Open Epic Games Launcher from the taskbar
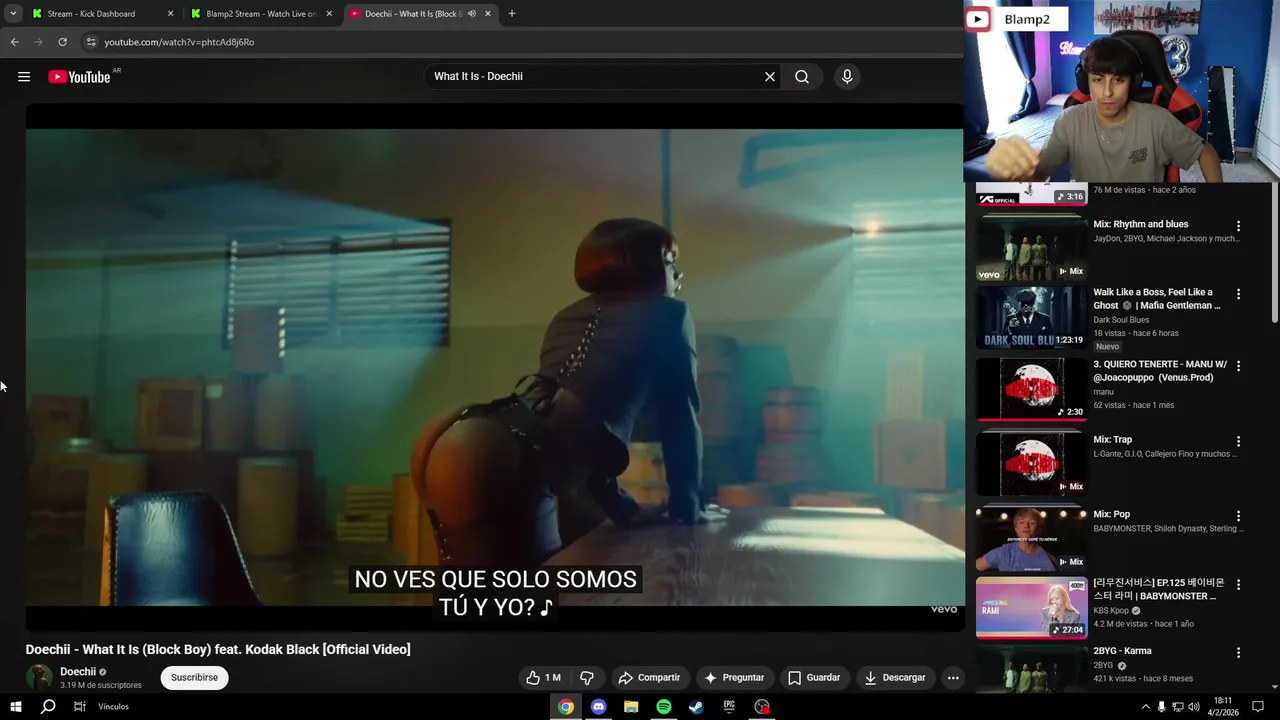This screenshot has width=1280, height=720. click(729, 707)
